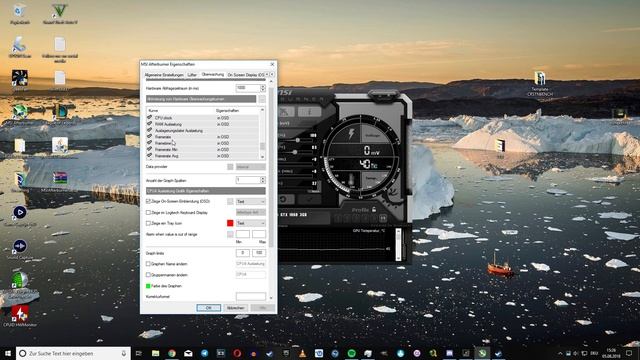Disable Zeige On-Screen Einblendung (OSD) checkbox
Viewport: 640px width, 360px height.
pyautogui.click(x=148, y=201)
